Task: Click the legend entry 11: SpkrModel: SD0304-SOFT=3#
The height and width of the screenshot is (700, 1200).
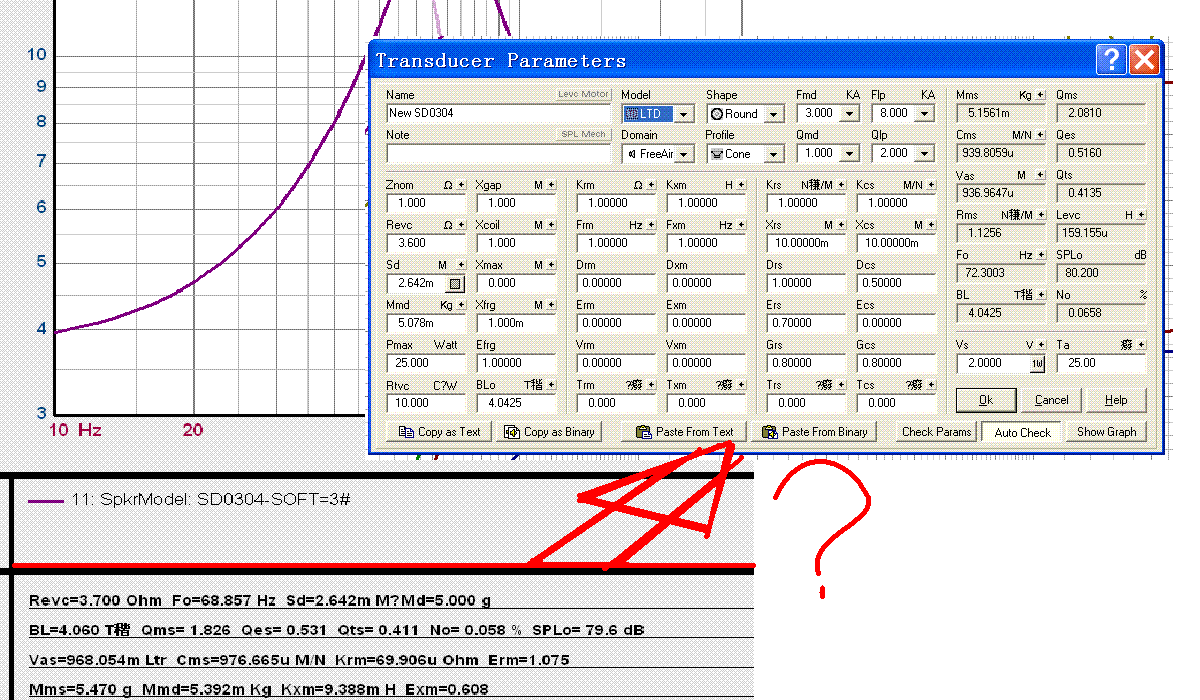Action: pyautogui.click(x=190, y=498)
